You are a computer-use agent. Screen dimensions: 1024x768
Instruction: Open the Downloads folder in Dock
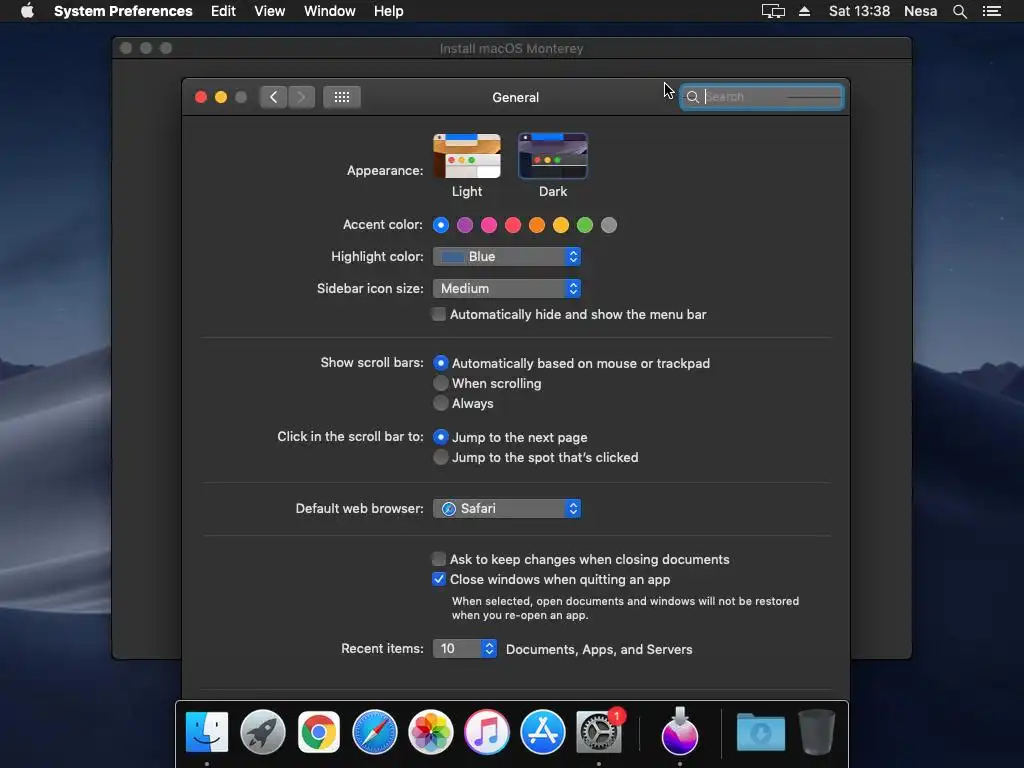[x=761, y=732]
